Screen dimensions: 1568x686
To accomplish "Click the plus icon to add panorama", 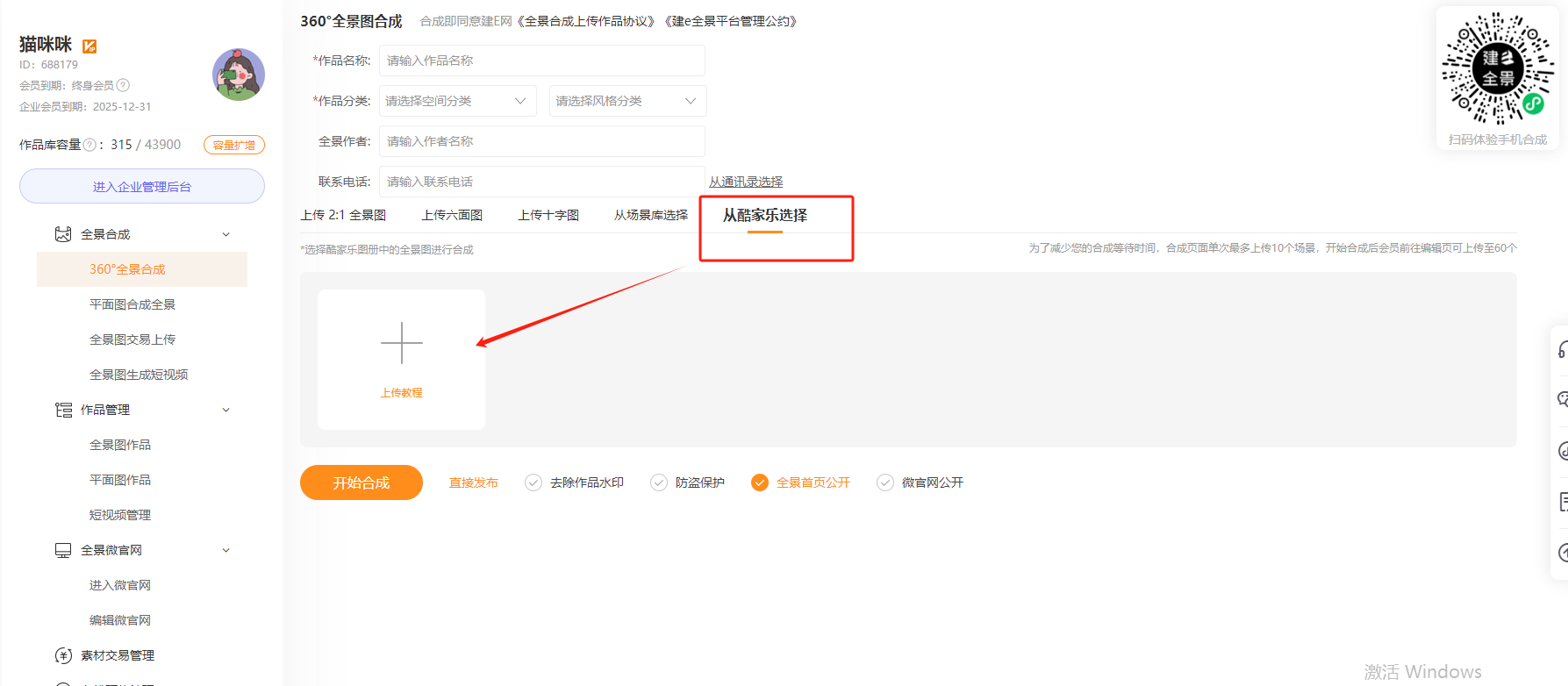I will 401,343.
